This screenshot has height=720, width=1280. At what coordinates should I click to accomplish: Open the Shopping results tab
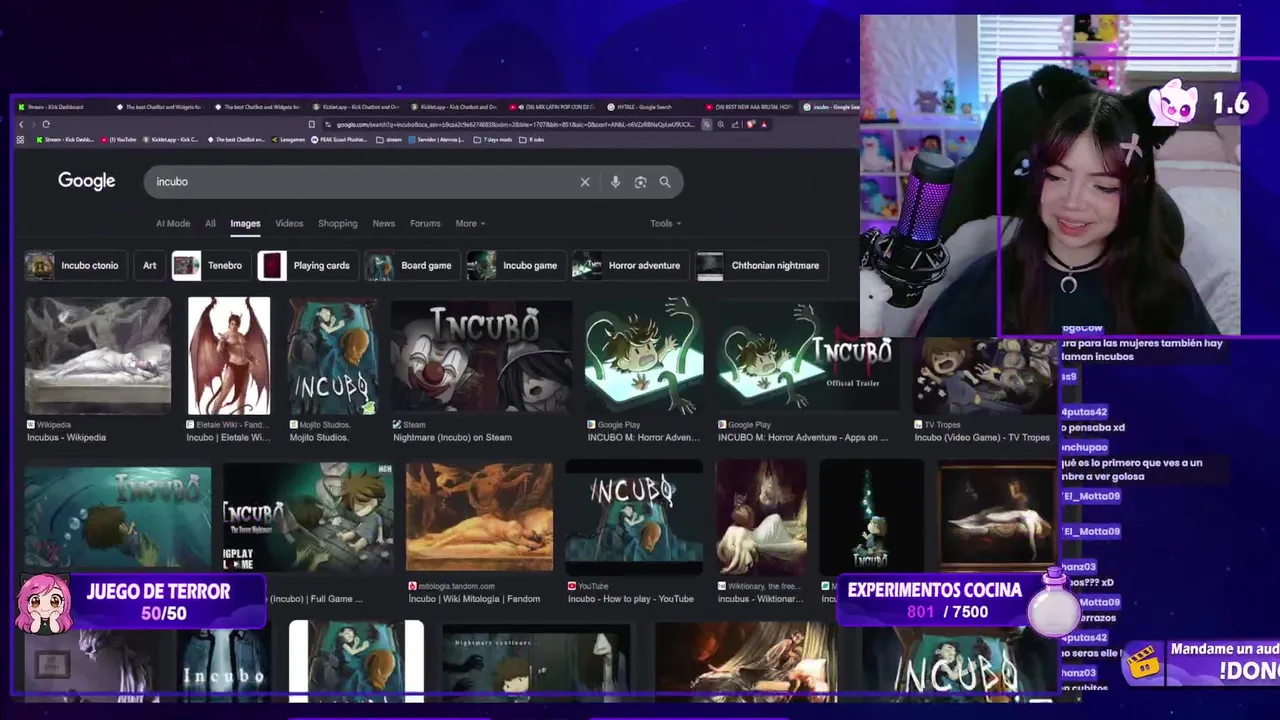click(338, 224)
